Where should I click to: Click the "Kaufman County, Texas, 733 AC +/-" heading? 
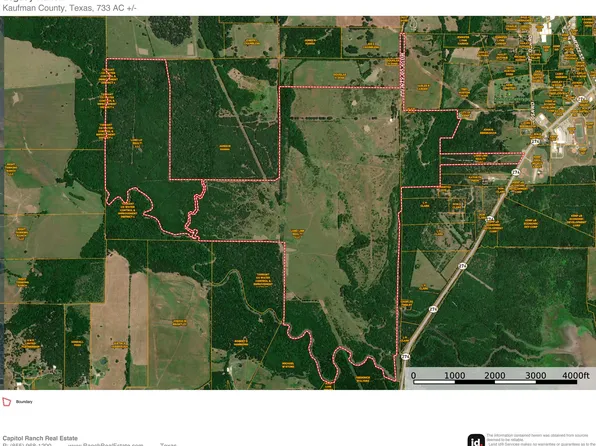[69, 8]
